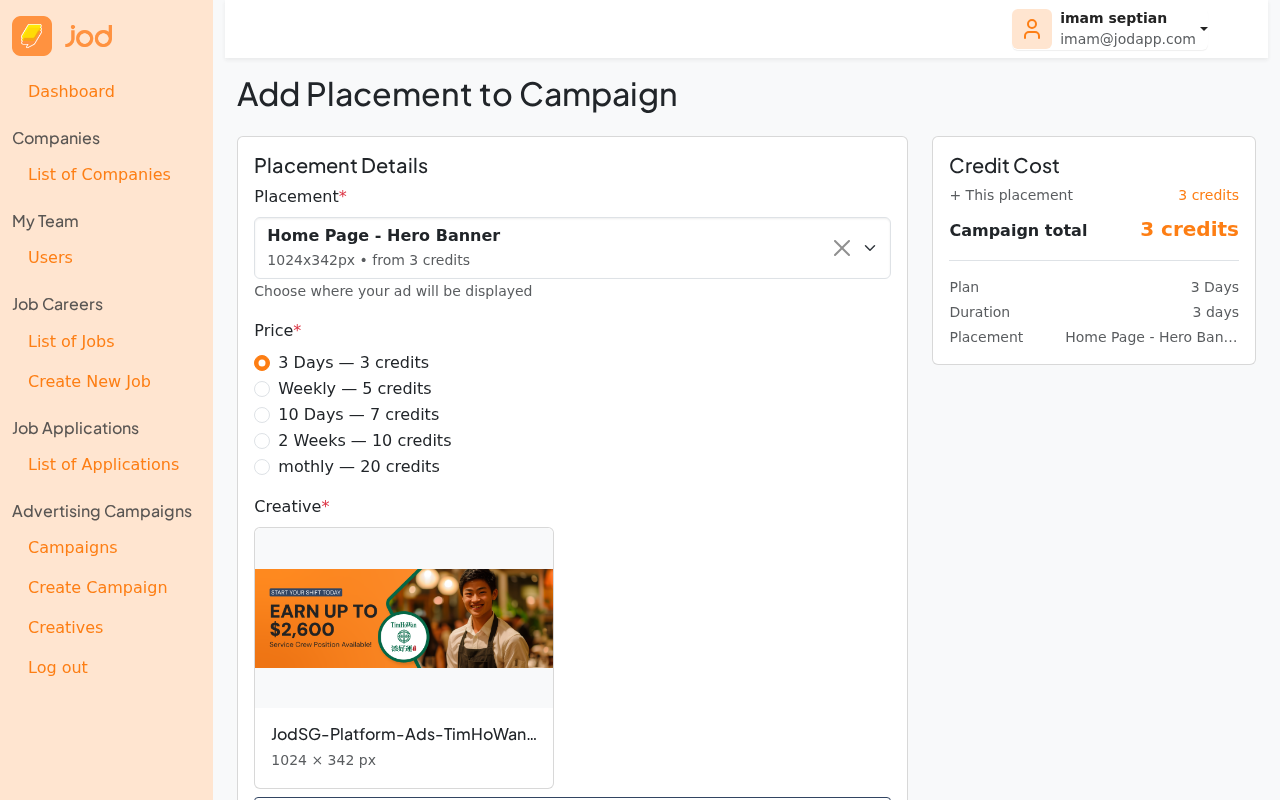The image size is (1280, 800).
Task: Open Create New Job
Action: (89, 381)
